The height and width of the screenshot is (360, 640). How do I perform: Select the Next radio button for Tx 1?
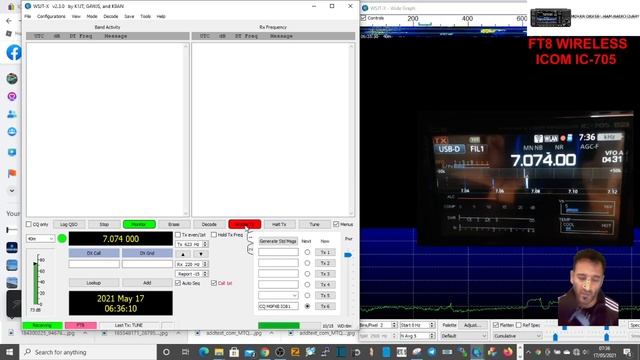(307, 252)
